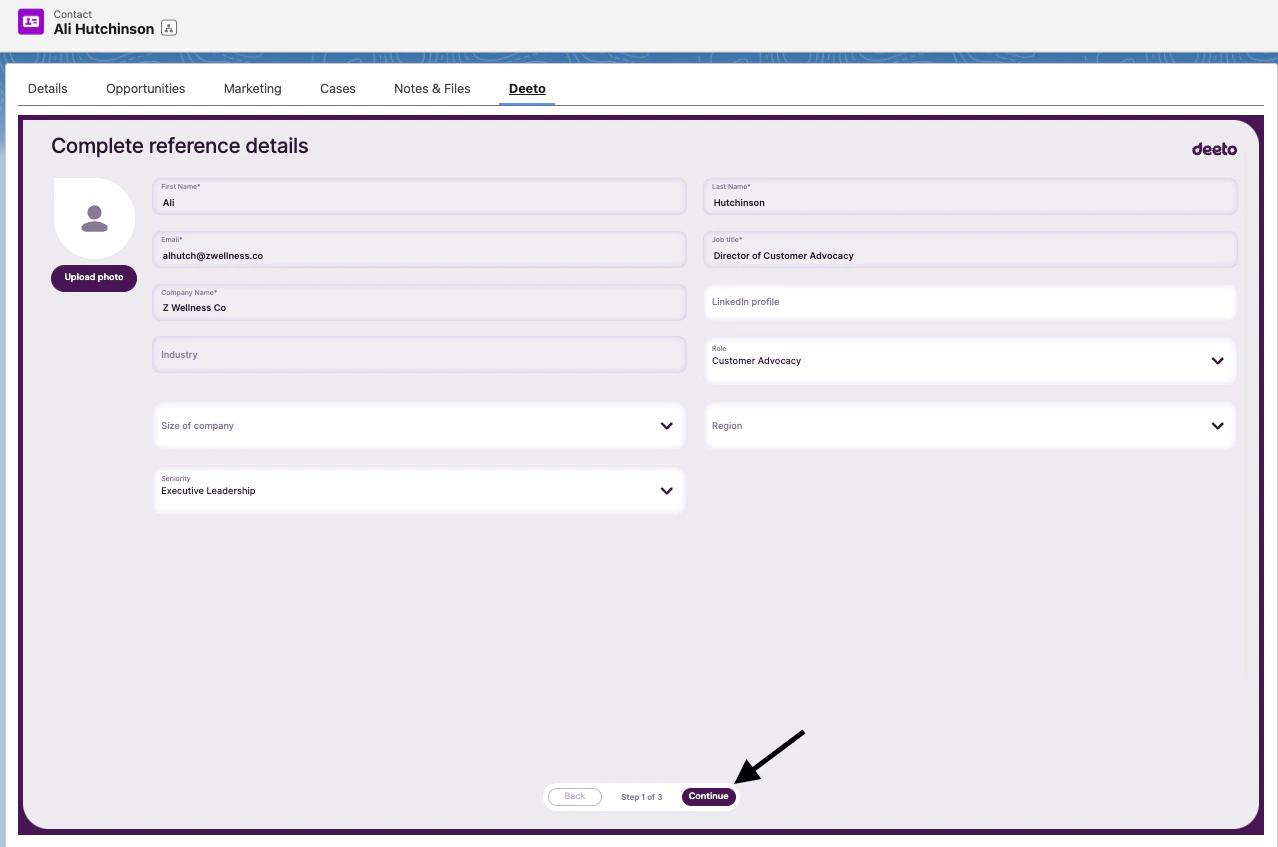This screenshot has width=1278, height=847.
Task: Click the Back button
Action: (x=575, y=797)
